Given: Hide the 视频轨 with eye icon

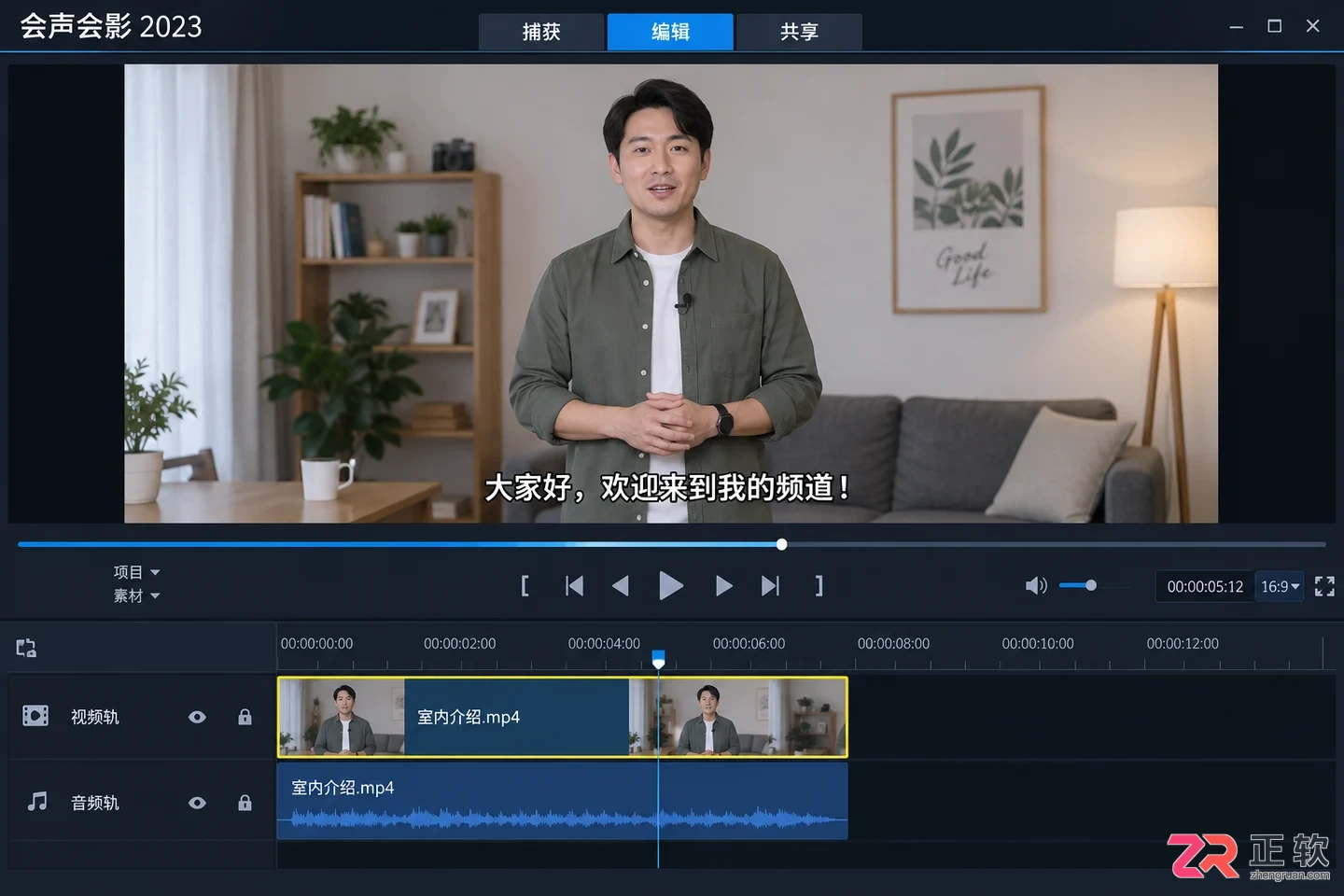Looking at the screenshot, I should tap(197, 717).
